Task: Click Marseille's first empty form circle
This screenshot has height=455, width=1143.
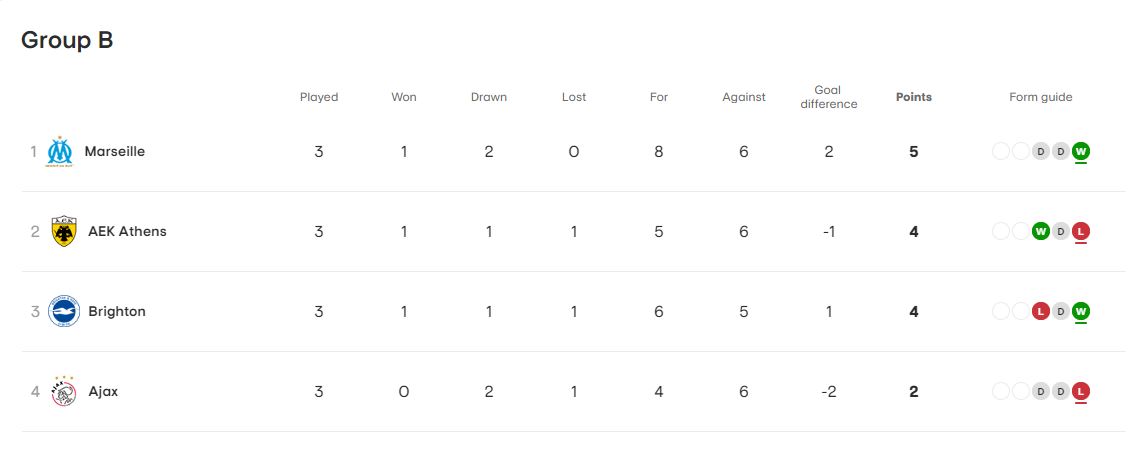Action: pyautogui.click(x=1000, y=152)
